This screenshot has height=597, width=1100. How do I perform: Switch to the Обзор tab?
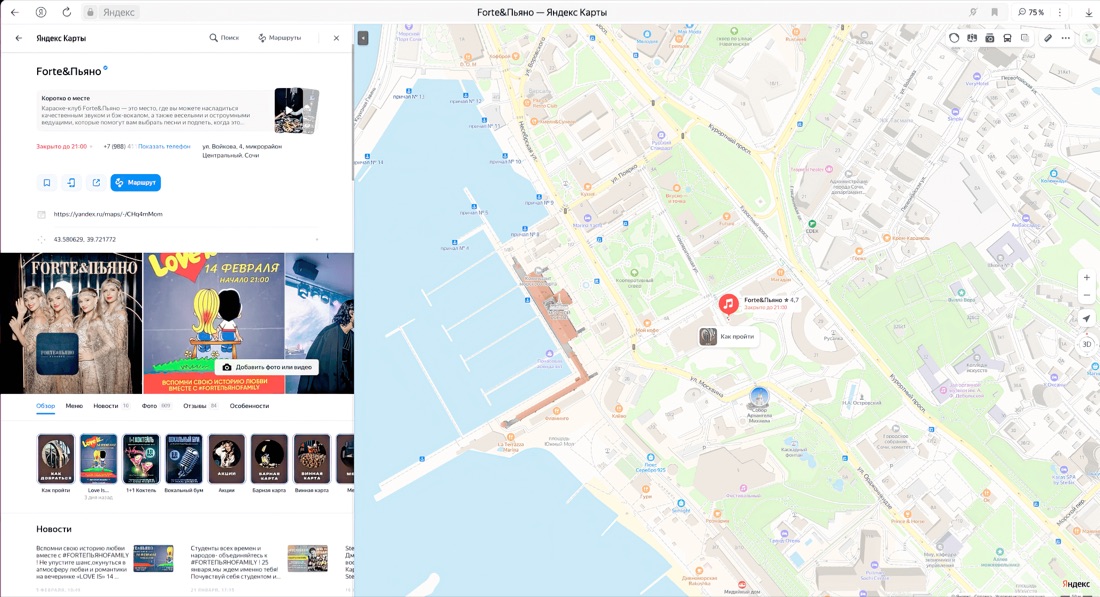coord(46,406)
